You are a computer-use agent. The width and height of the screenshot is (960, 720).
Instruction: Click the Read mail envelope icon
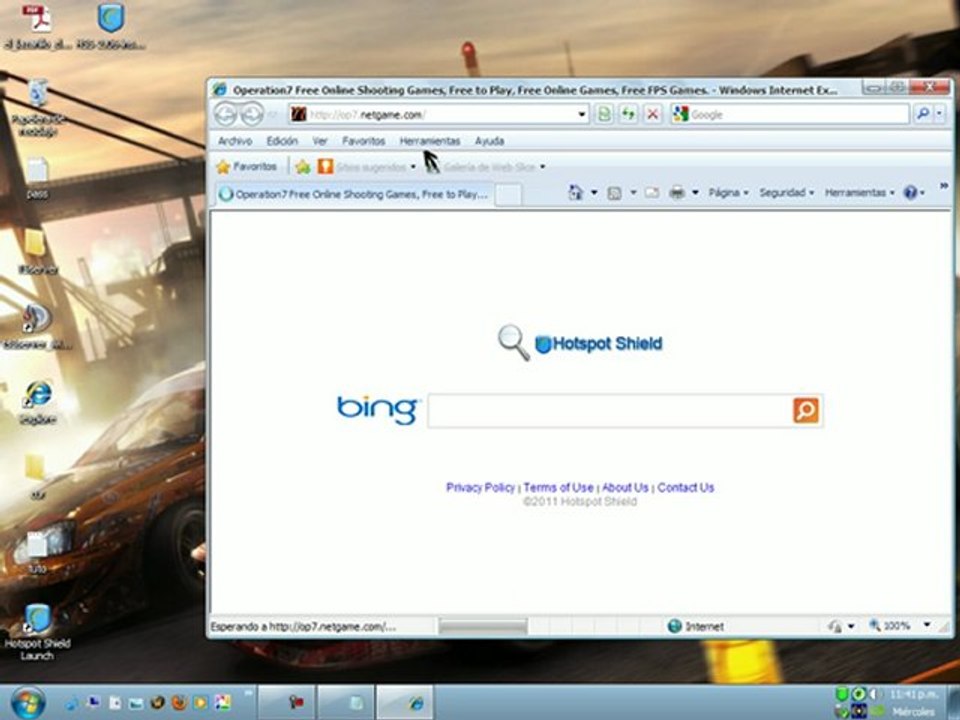[652, 193]
